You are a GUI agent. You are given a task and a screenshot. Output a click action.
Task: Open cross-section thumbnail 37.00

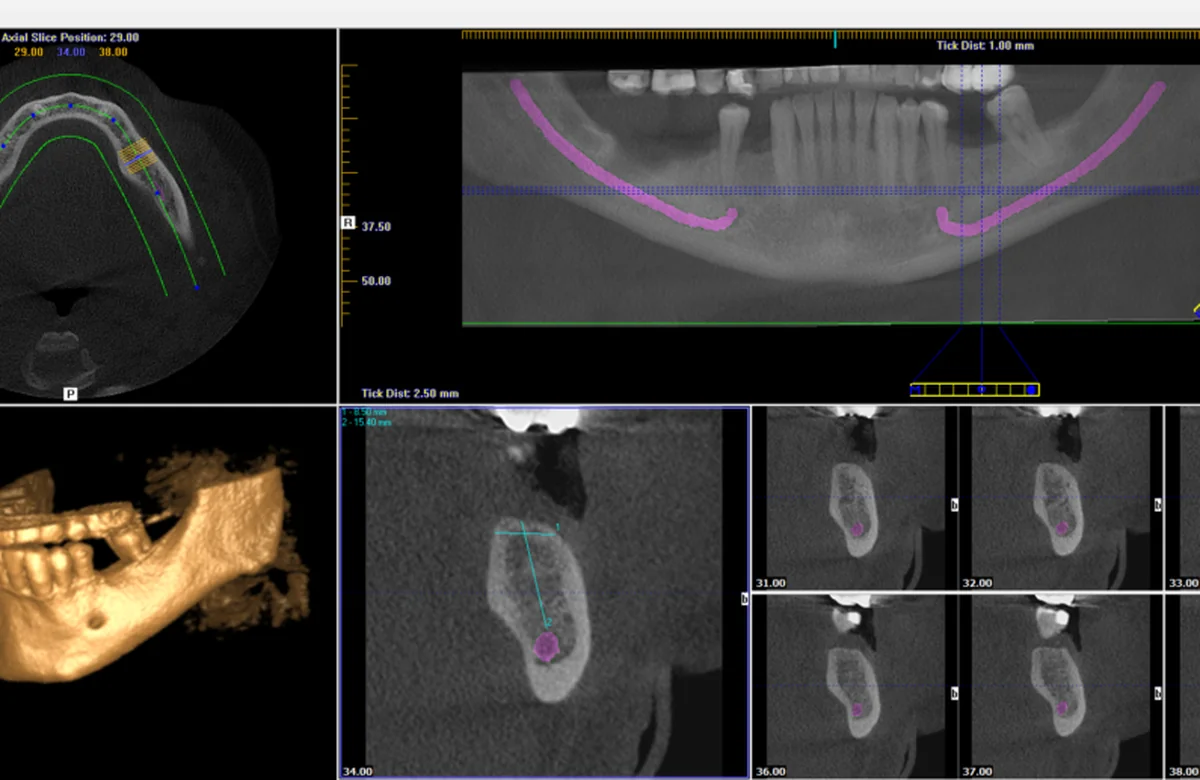pos(1059,686)
